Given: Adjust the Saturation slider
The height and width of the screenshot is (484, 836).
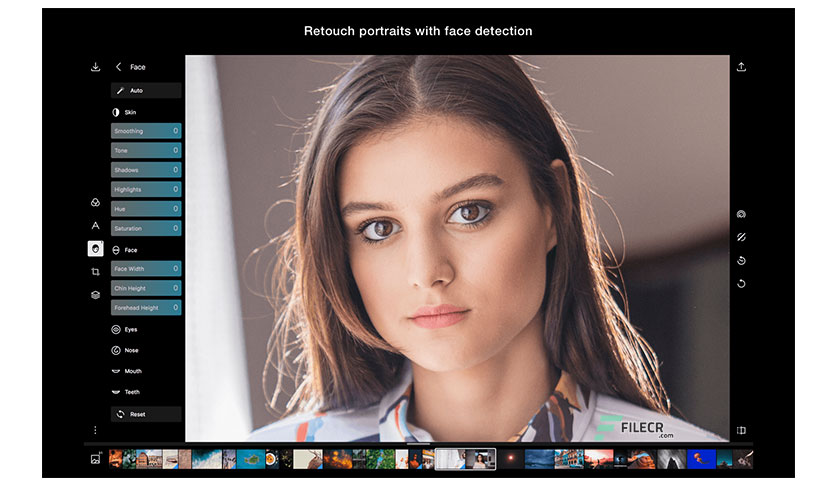Looking at the screenshot, I should pyautogui.click(x=146, y=228).
